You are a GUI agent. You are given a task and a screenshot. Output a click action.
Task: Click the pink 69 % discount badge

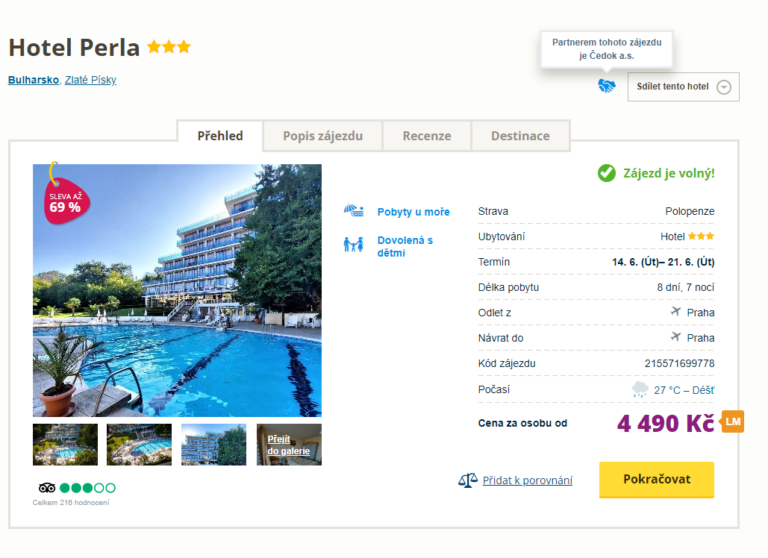click(x=65, y=201)
